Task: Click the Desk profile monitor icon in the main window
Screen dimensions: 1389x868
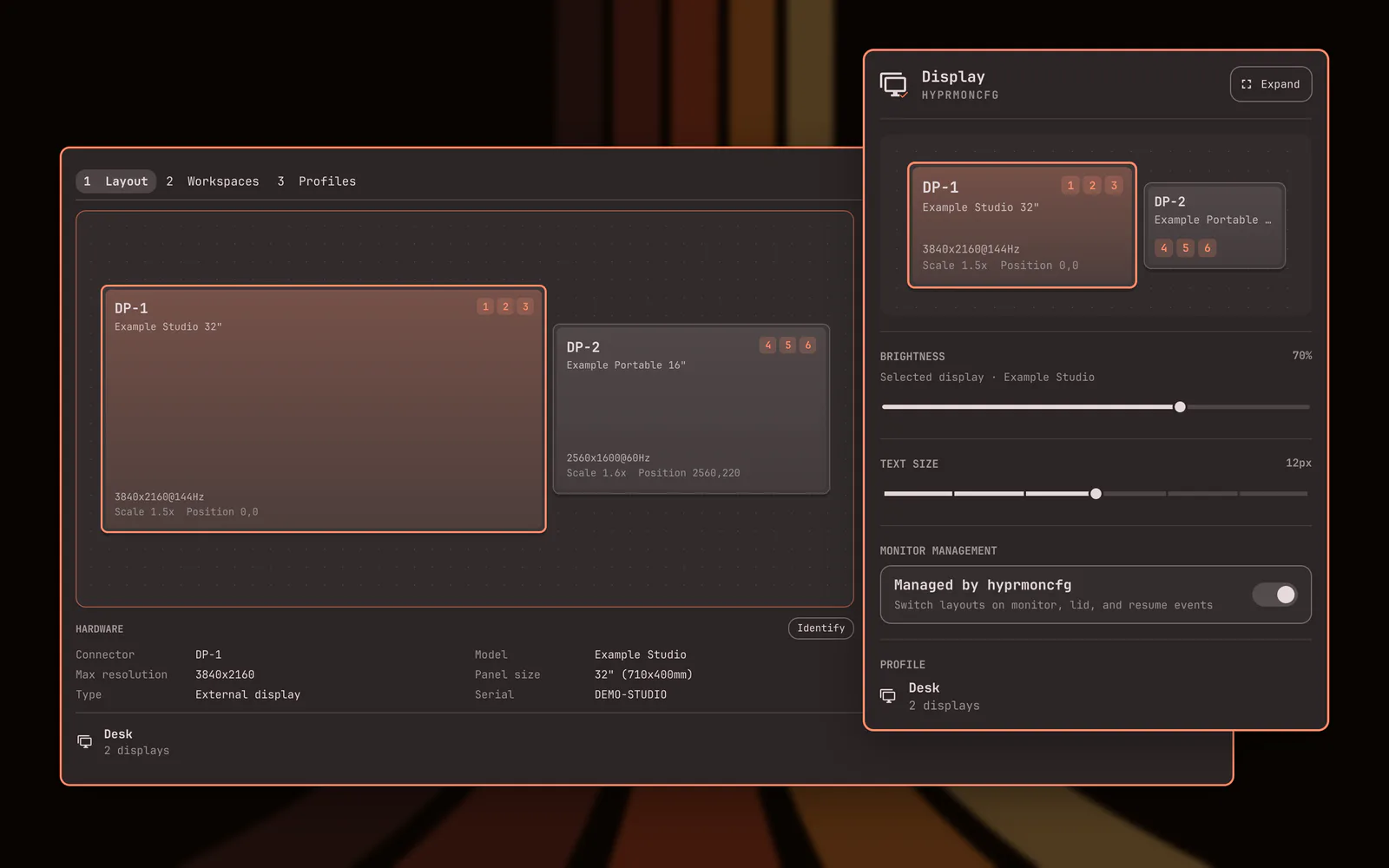Action: 84,741
